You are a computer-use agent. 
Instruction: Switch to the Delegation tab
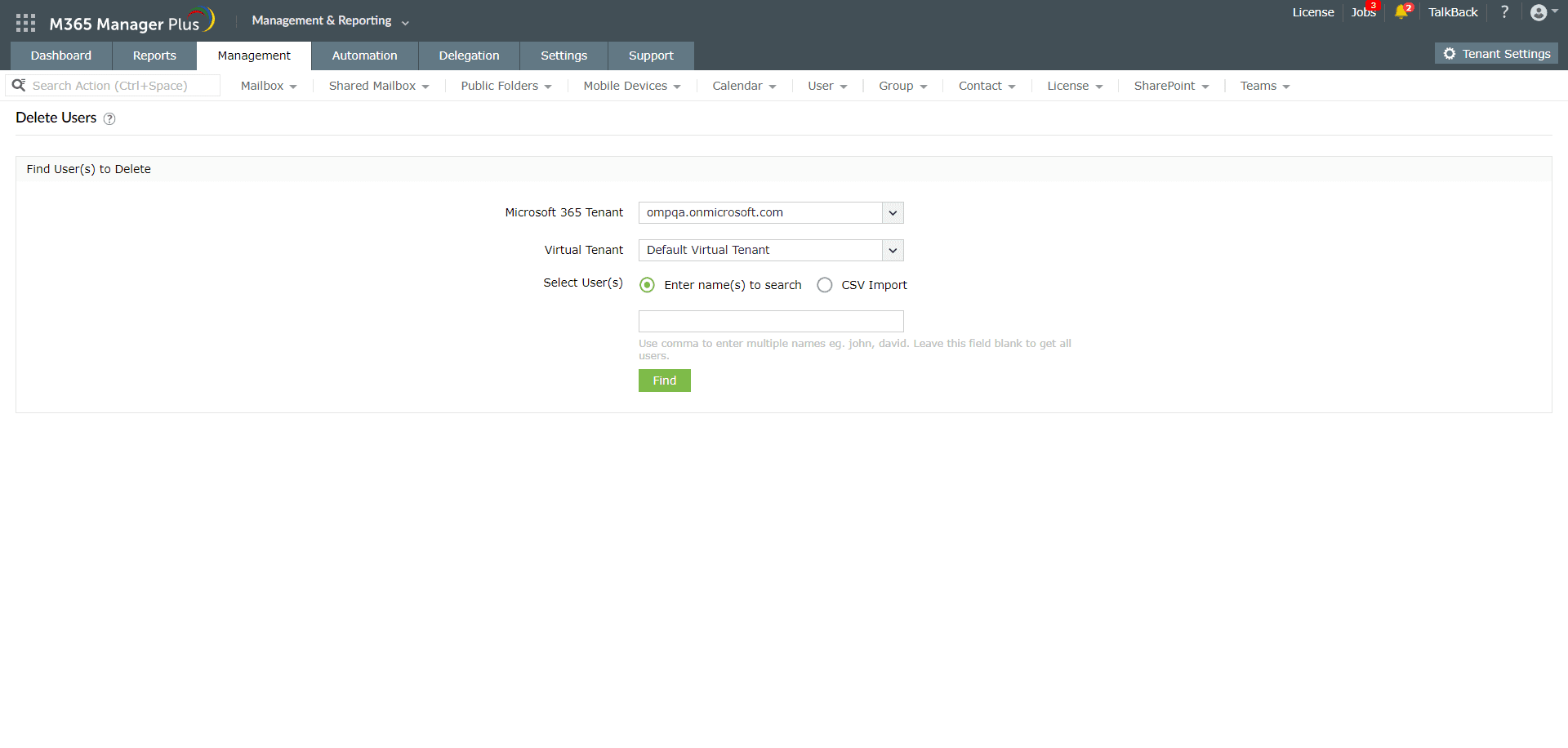(x=469, y=56)
